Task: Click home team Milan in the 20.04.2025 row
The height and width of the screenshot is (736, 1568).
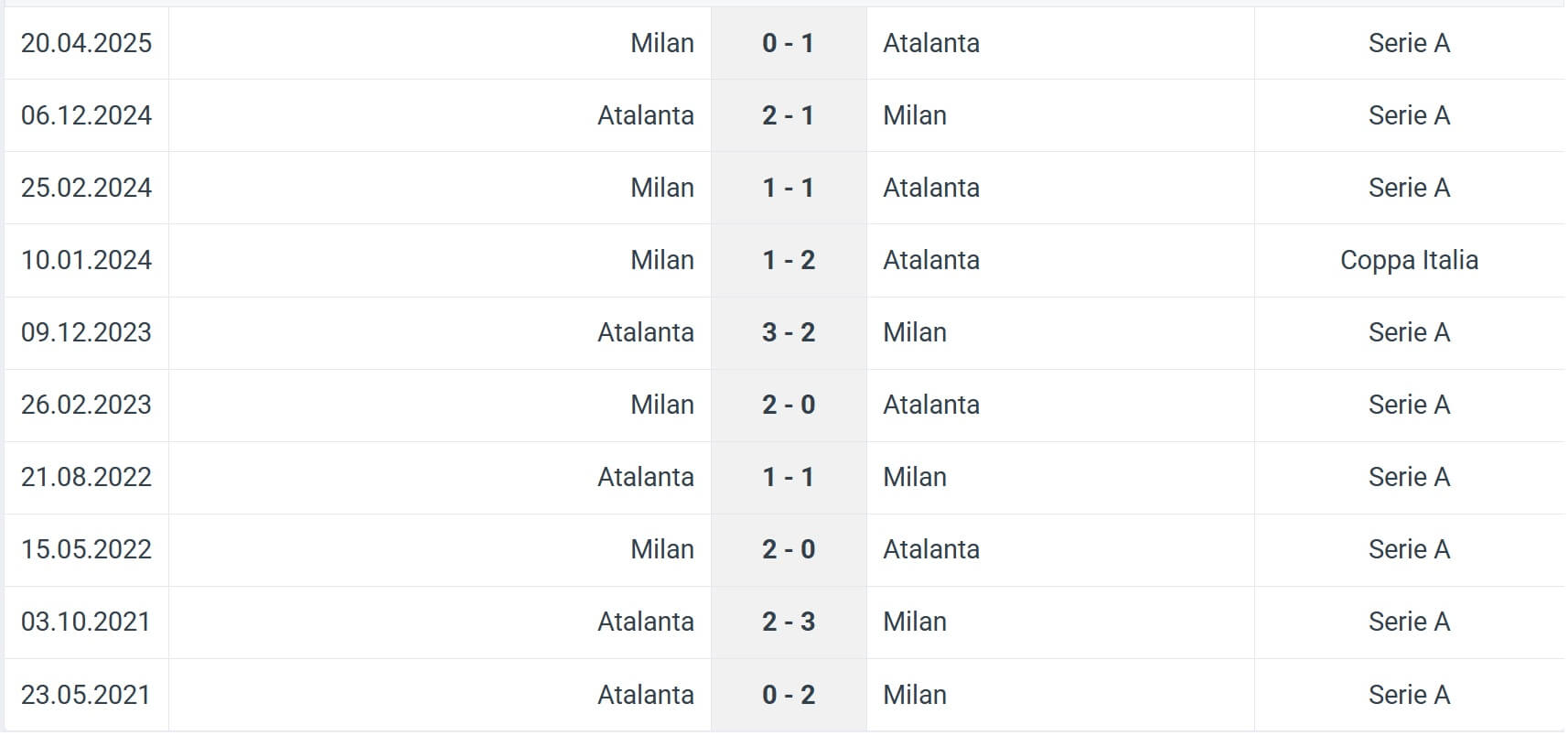Action: (661, 43)
